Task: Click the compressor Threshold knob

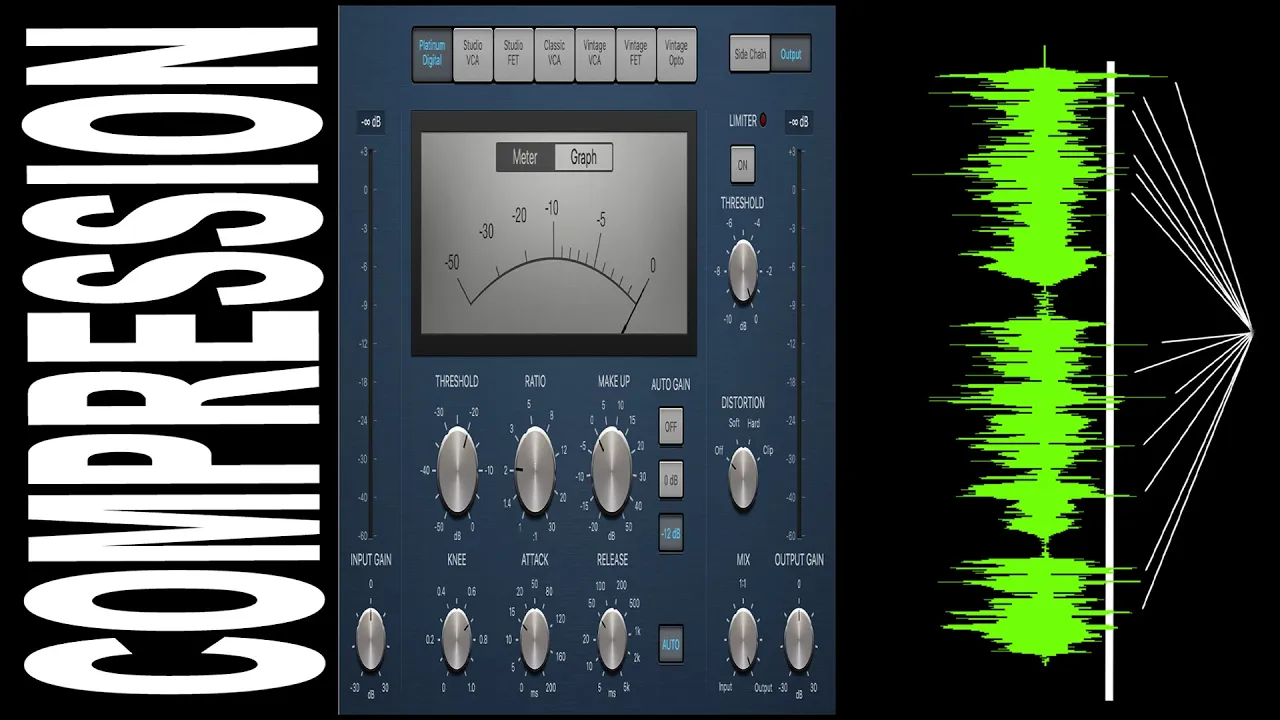Action: point(457,470)
